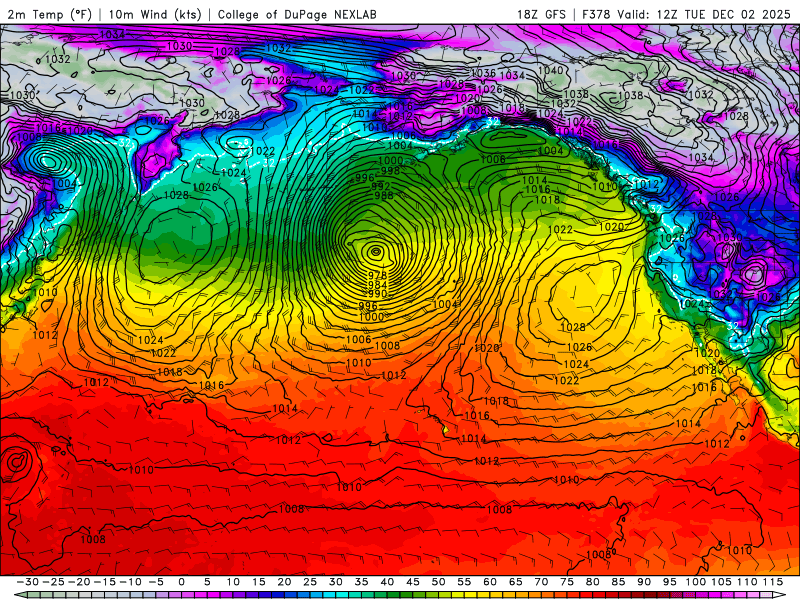Screen dimensions: 800x600
Task: Select the 110 value on temperature scale
Action: [747, 582]
